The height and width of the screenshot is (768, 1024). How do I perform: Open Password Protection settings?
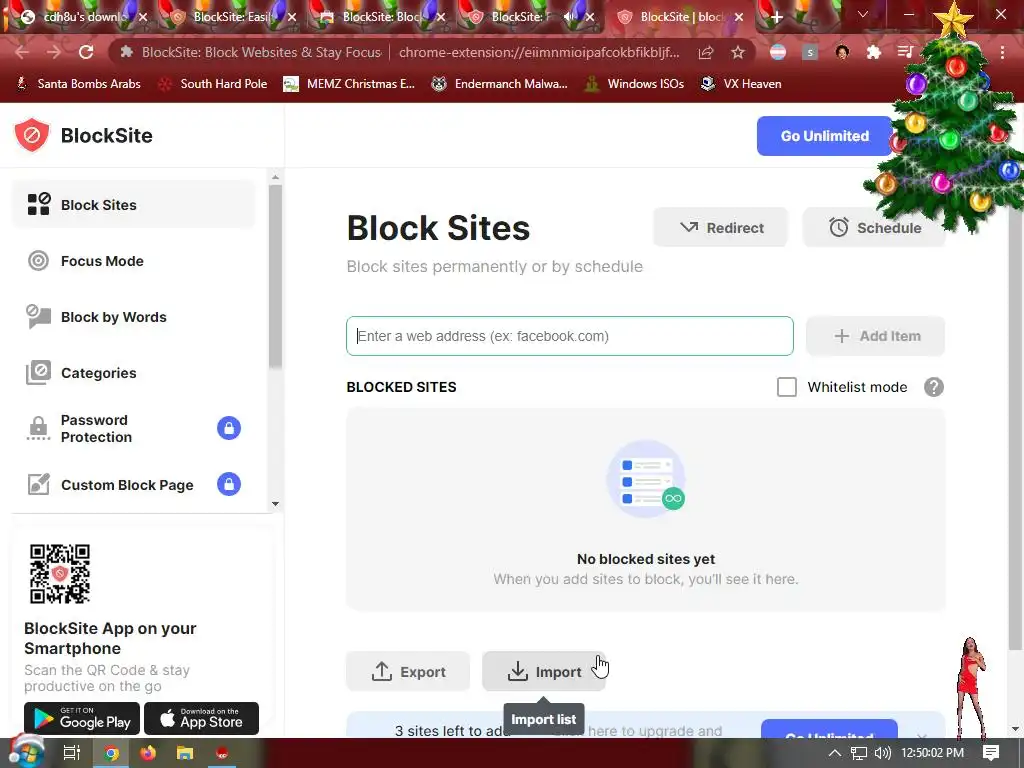click(x=134, y=428)
